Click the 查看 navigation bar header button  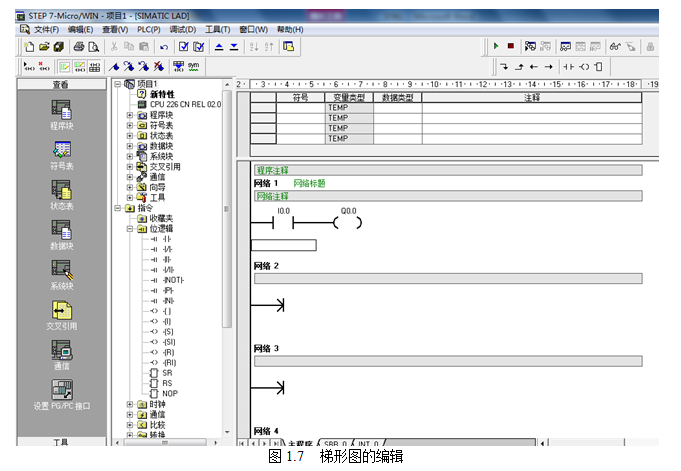(x=61, y=85)
